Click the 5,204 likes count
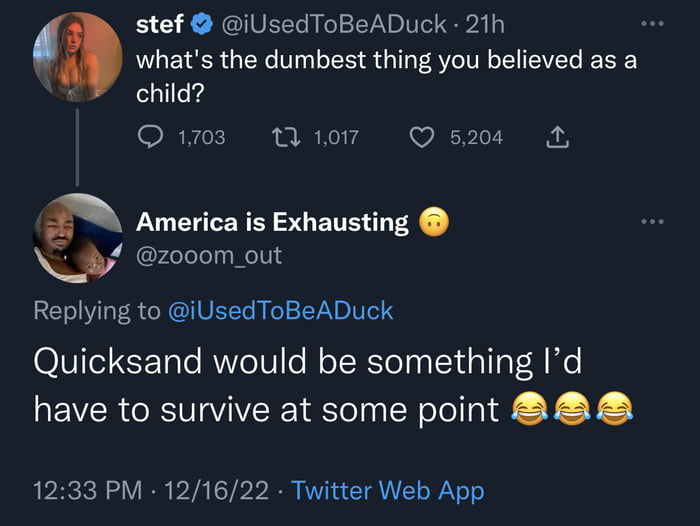This screenshot has height=526, width=700. 476,137
